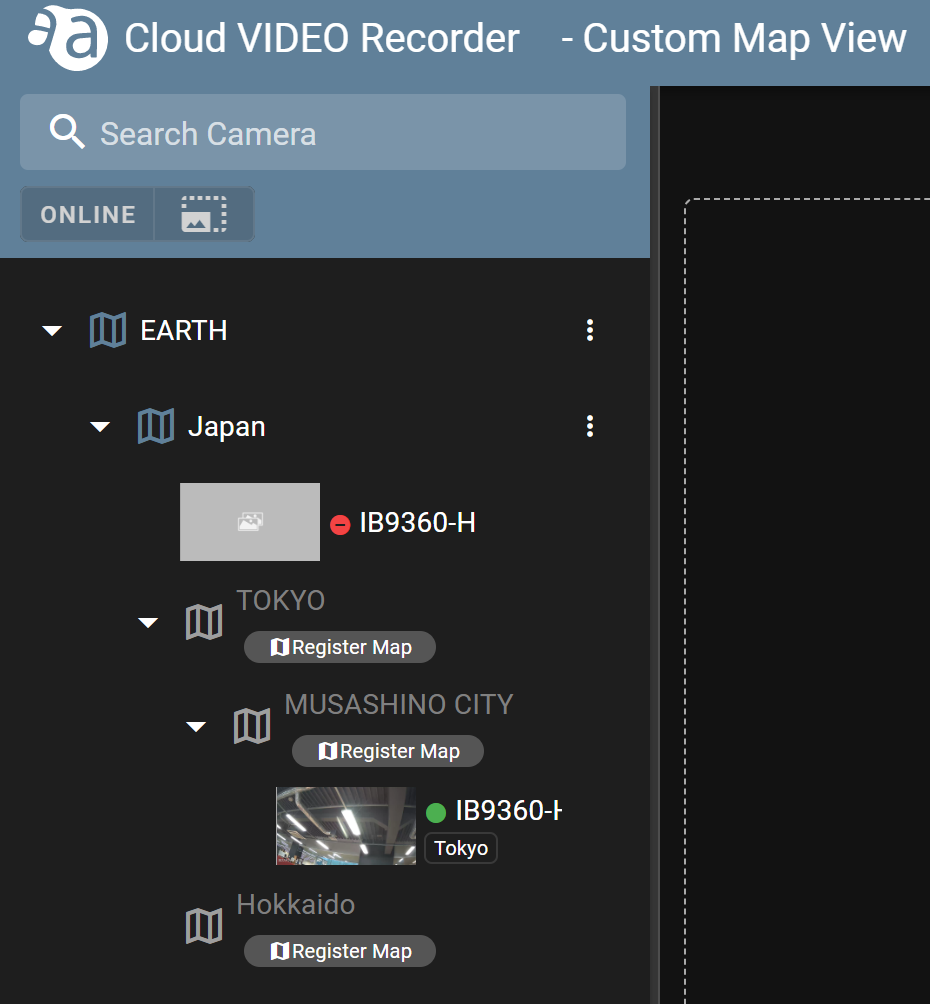Click Hokkaido's map icon
Image resolution: width=930 pixels, height=1004 pixels.
tap(204, 925)
